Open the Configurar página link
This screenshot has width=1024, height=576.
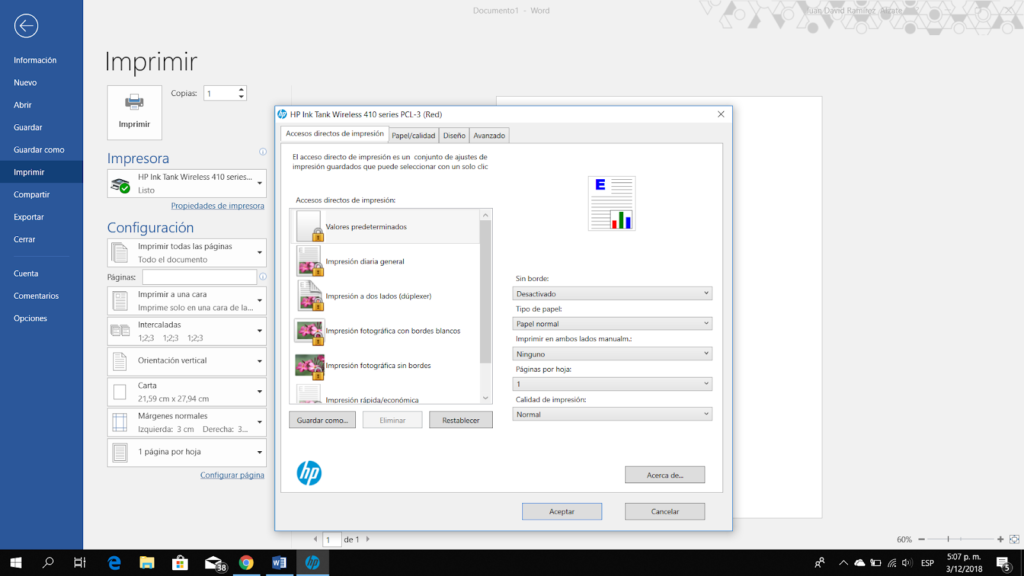(x=232, y=475)
